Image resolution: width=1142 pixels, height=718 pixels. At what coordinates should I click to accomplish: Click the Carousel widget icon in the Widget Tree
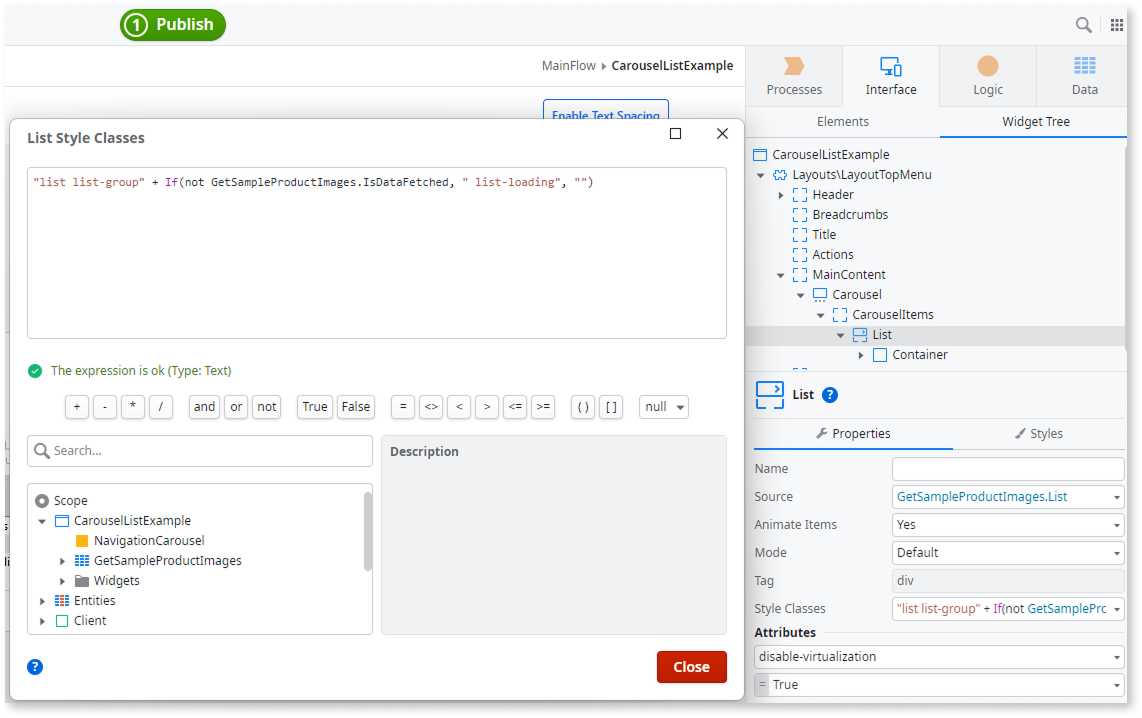[820, 295]
